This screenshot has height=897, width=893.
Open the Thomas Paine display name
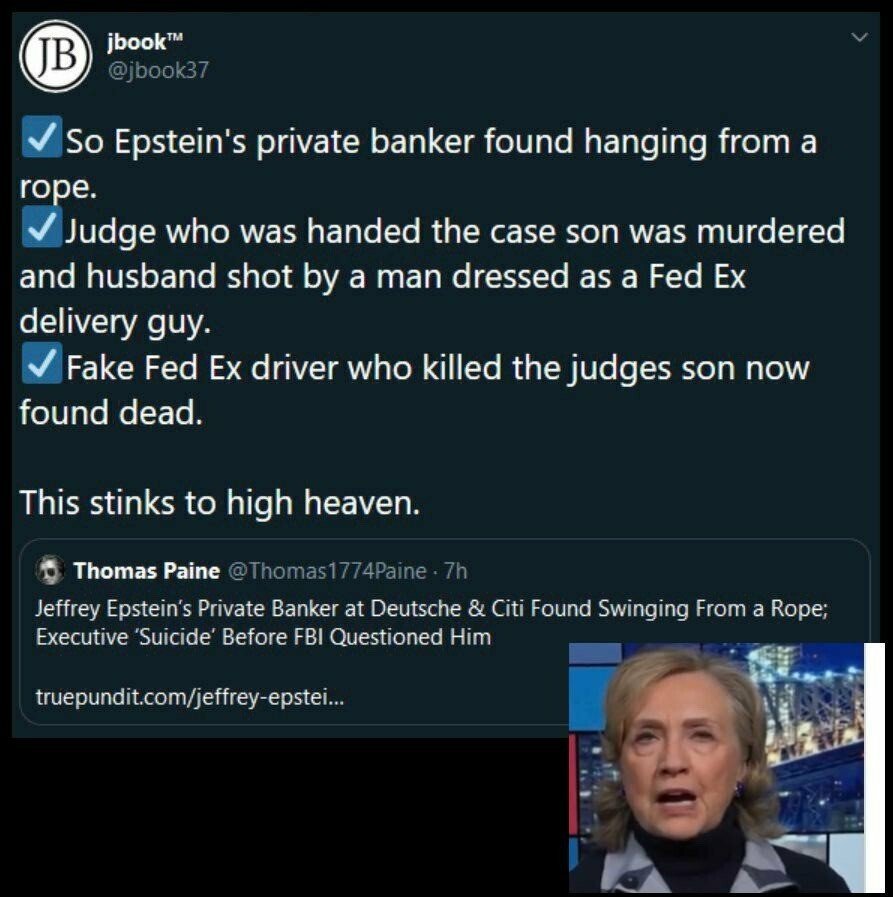(x=146, y=571)
